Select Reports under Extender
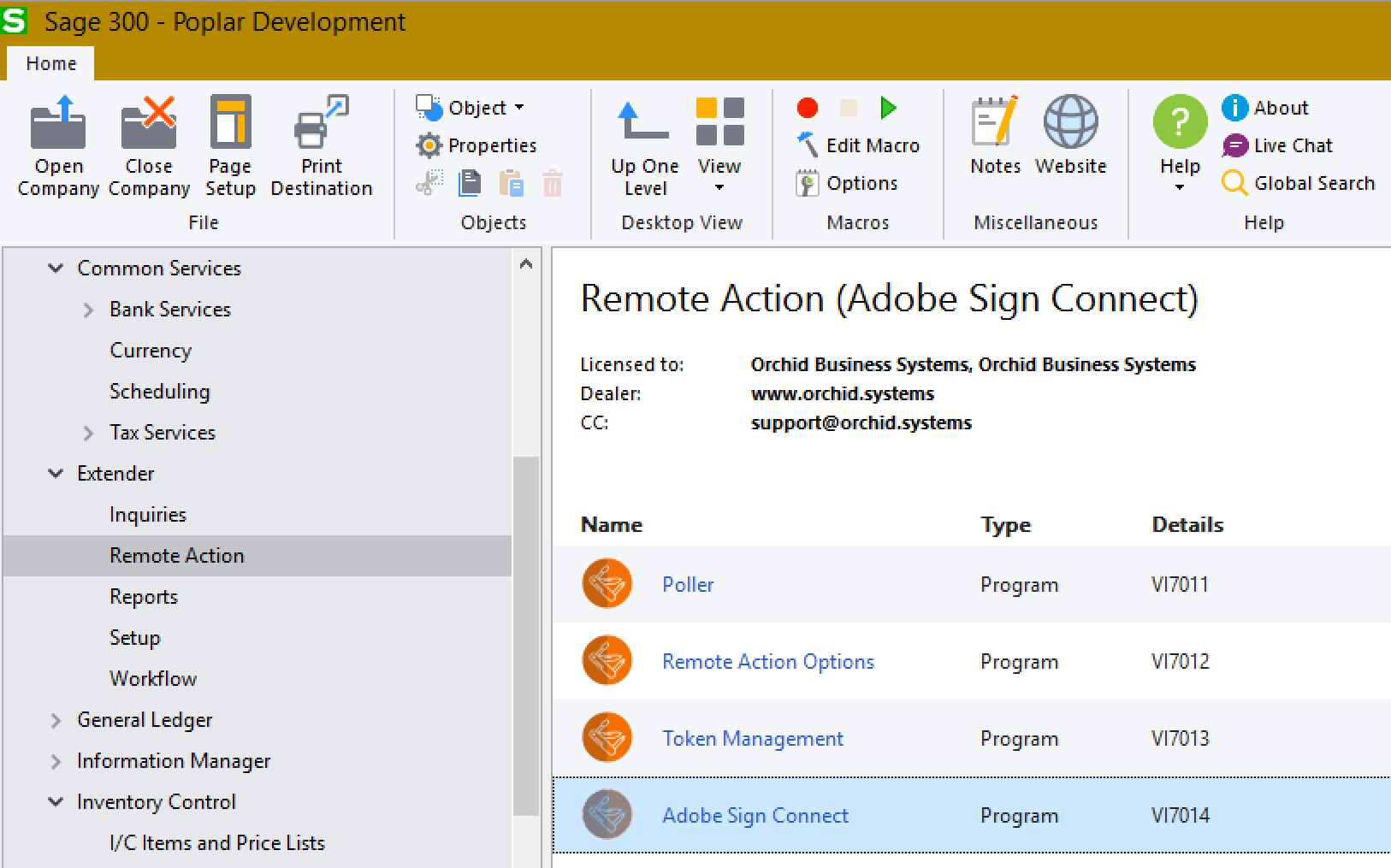Screen dimensions: 1391x868 tap(144, 597)
